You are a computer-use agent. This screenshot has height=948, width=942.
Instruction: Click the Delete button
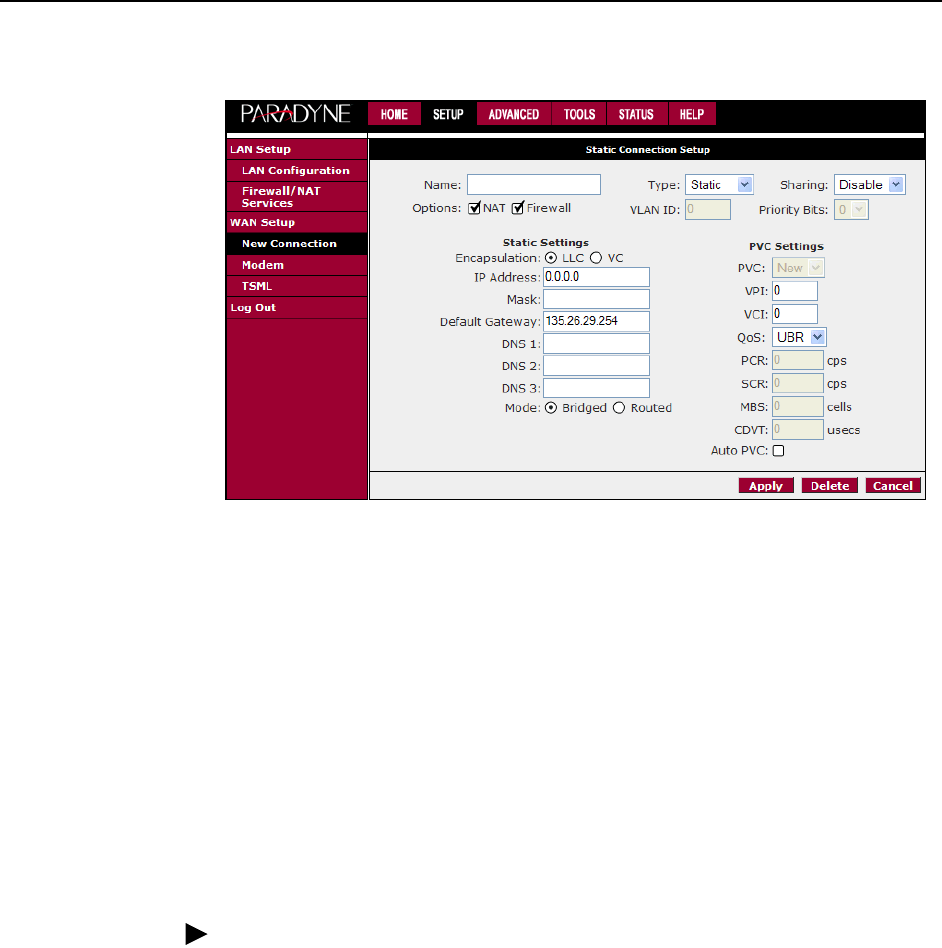[830, 486]
